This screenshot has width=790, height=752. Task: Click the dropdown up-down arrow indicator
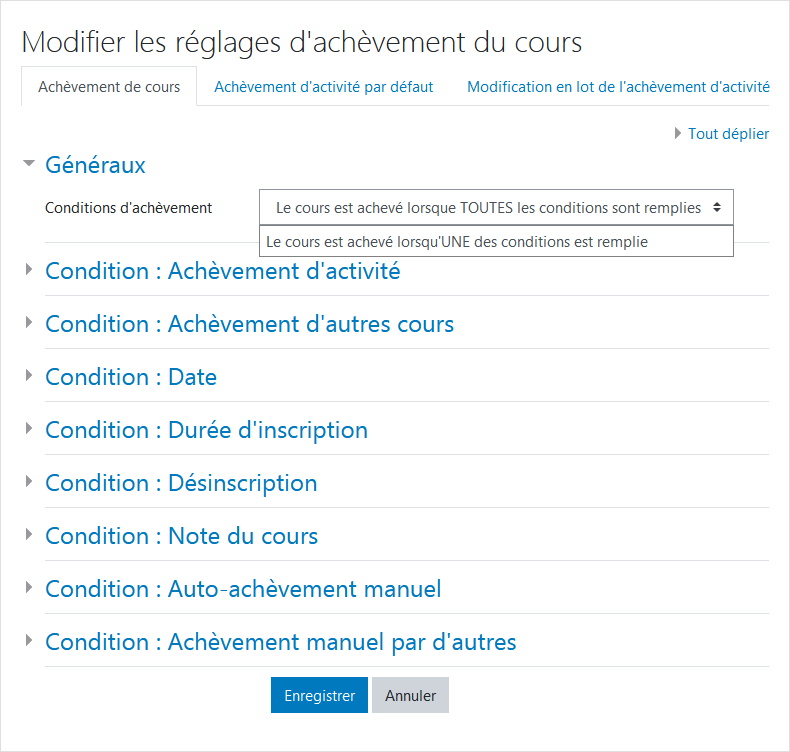[x=717, y=207]
